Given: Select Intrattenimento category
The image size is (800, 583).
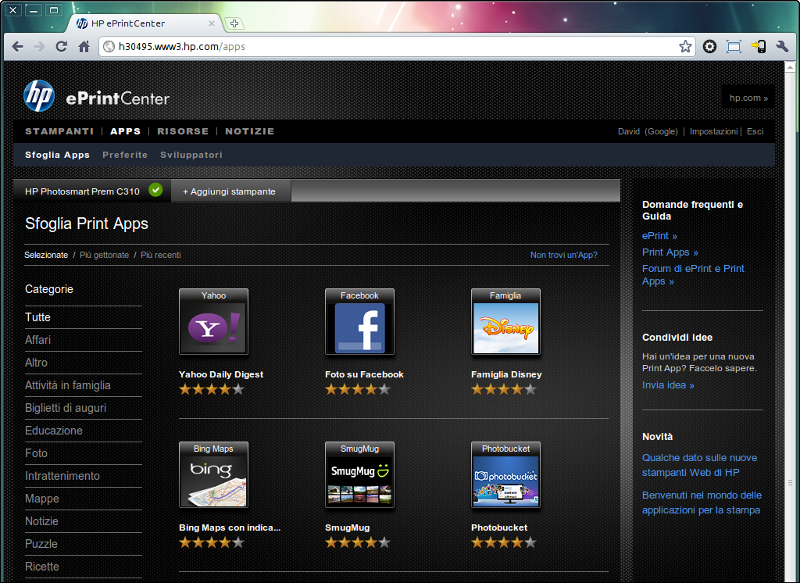Looking at the screenshot, I should (62, 476).
